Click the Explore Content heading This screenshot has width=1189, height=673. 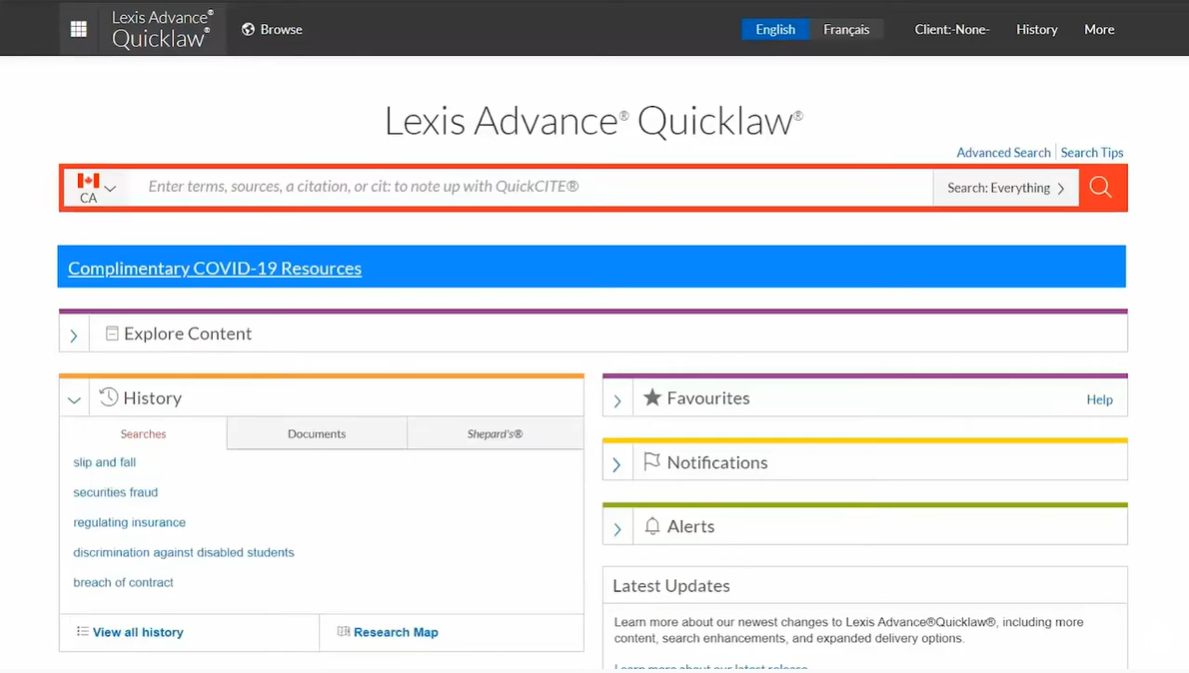pyautogui.click(x=187, y=333)
